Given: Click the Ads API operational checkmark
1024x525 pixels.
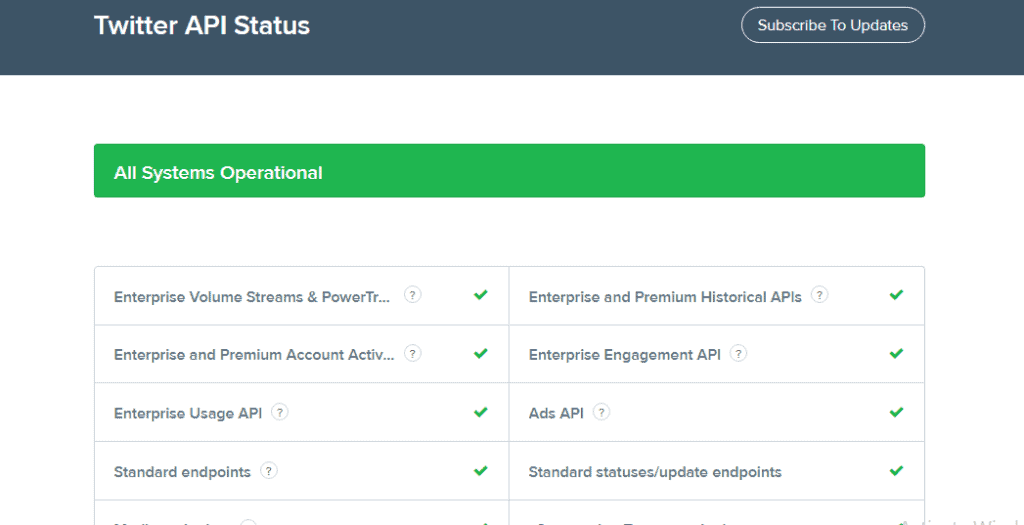Looking at the screenshot, I should (897, 412).
